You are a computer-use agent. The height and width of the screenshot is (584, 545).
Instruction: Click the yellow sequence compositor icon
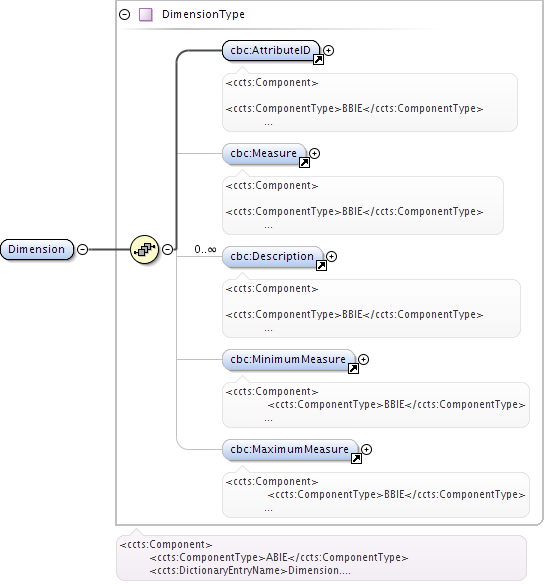click(x=145, y=249)
